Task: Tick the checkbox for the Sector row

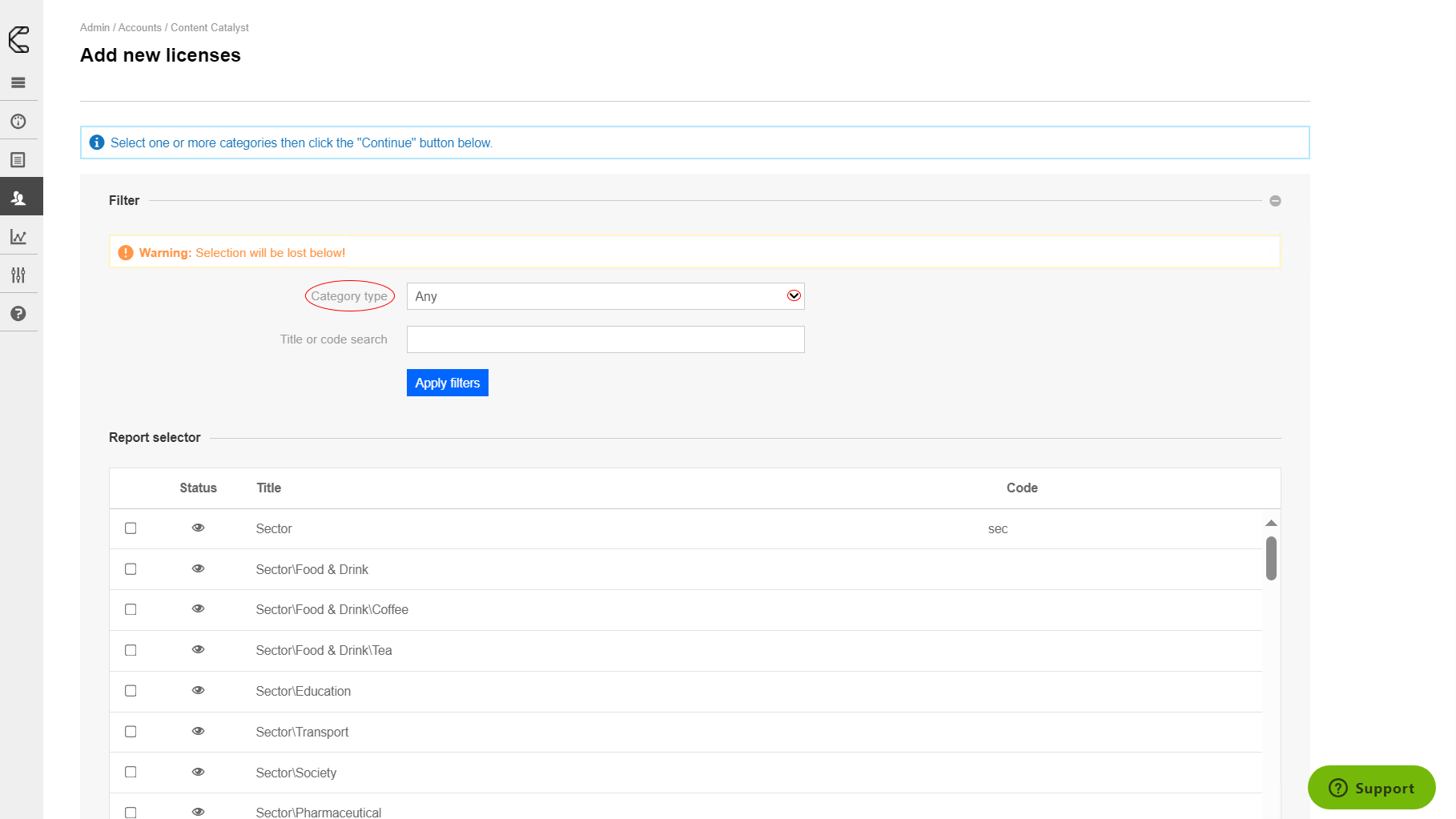Action: point(131,528)
